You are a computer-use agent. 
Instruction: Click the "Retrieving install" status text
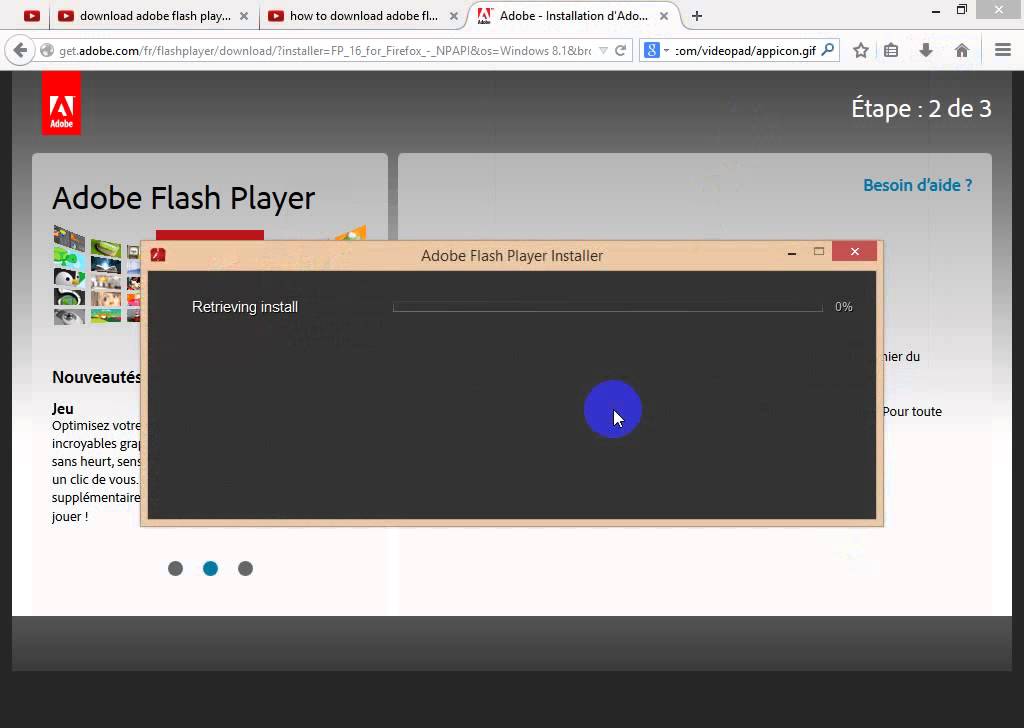pos(245,307)
